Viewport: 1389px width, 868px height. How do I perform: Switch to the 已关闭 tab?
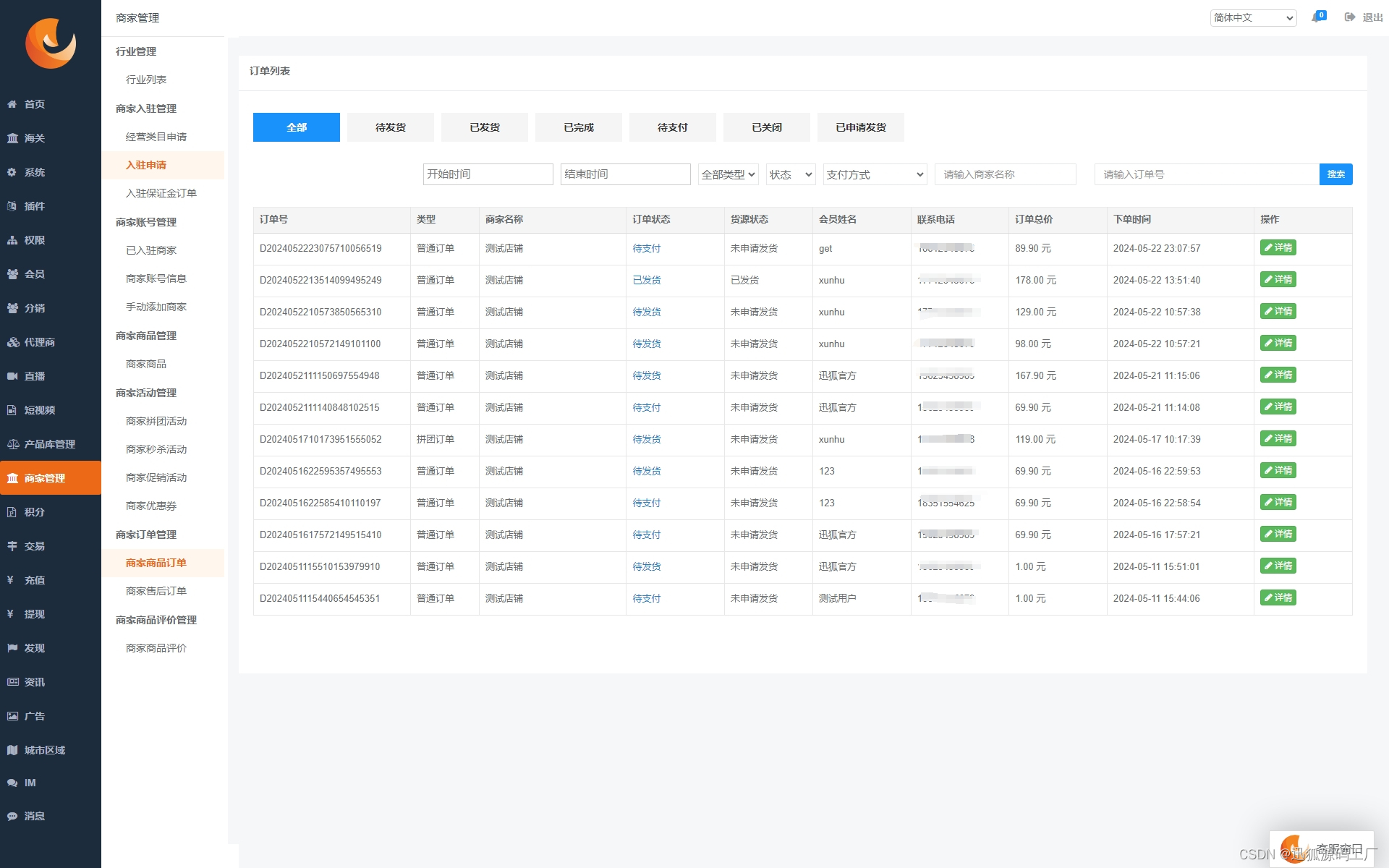767,127
